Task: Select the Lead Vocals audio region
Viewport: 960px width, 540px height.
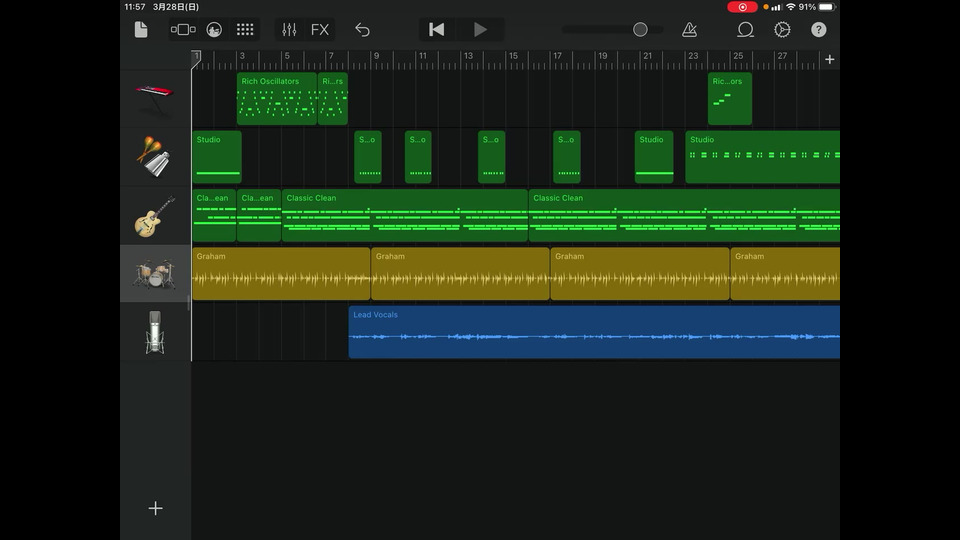Action: click(x=594, y=332)
